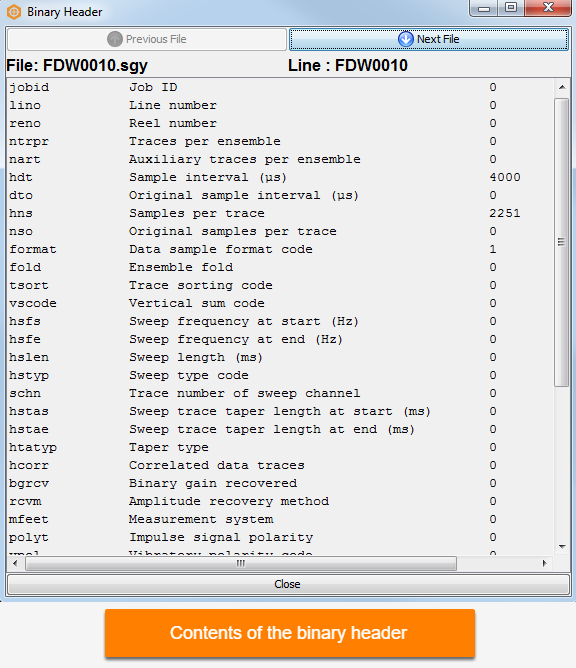Click the horizontal scrollbar thumb
Screen dimensions: 576x668
tap(241, 563)
